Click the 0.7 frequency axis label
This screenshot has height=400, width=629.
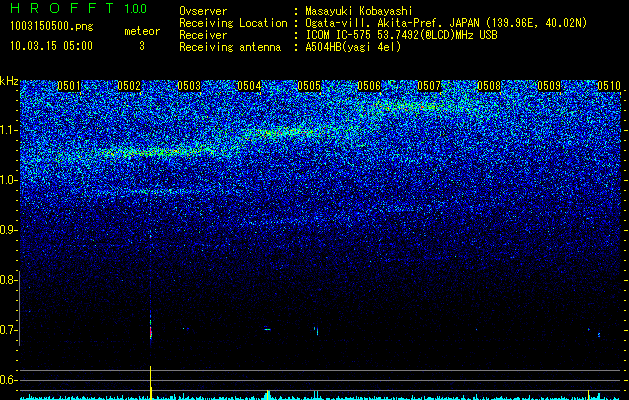tap(8, 330)
